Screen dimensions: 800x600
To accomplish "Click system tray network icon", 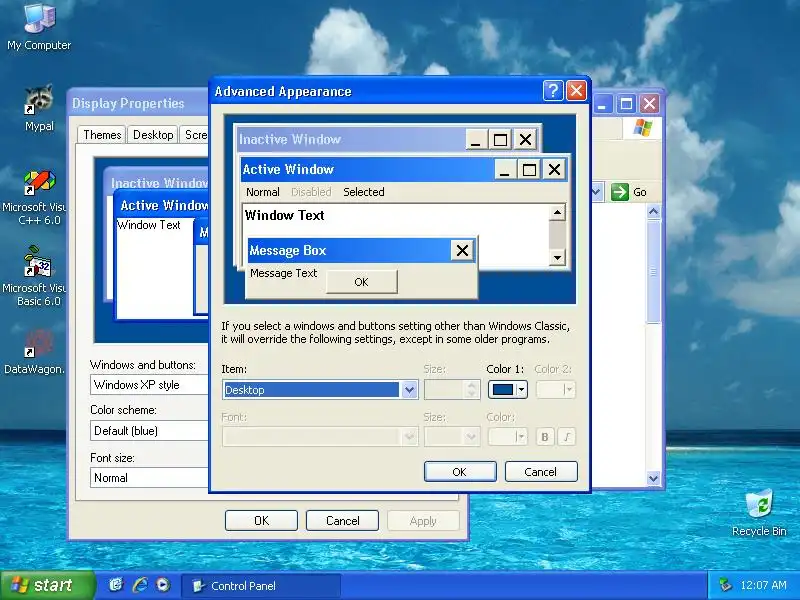I will 724,585.
